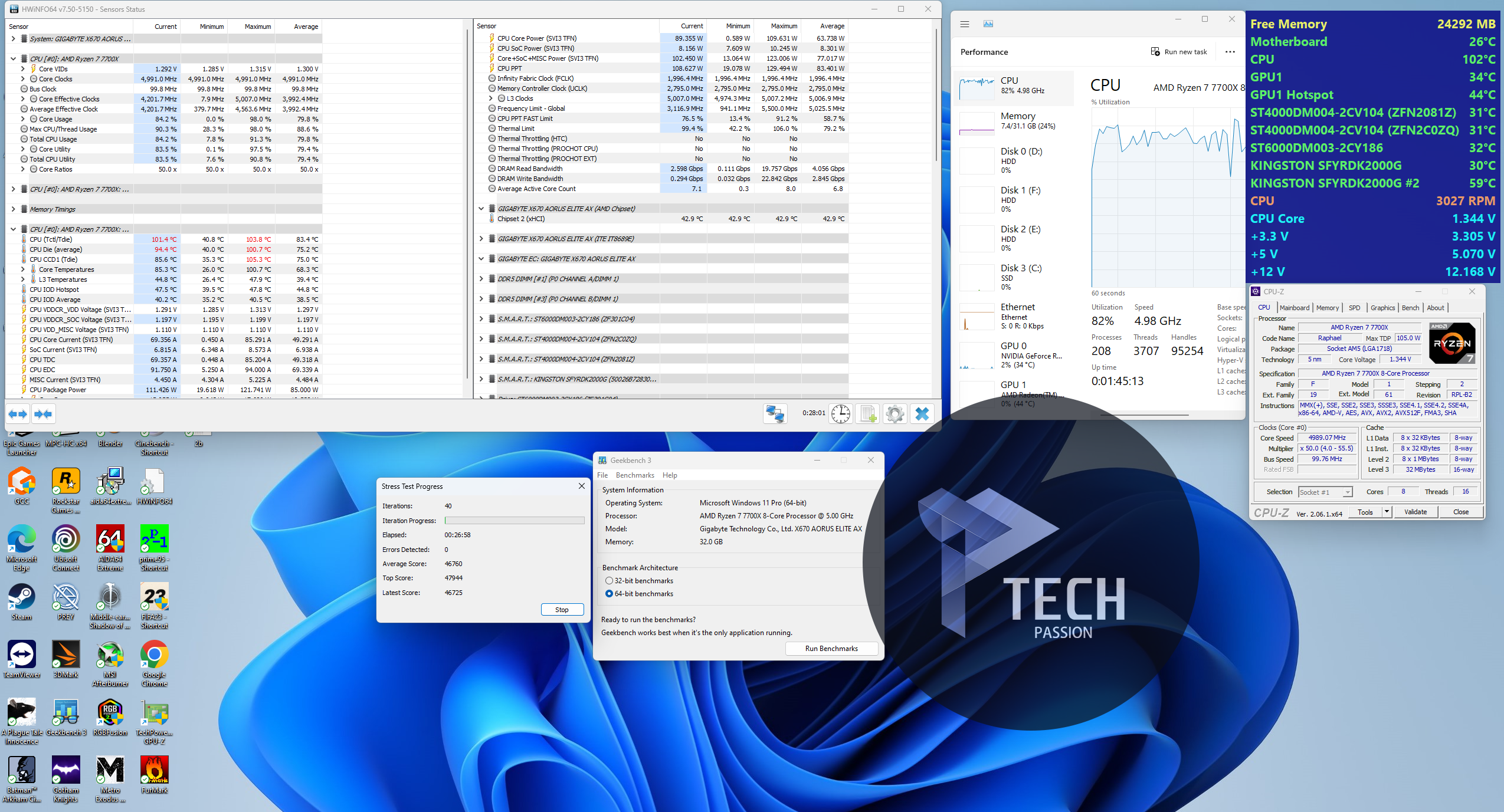Viewport: 1504px width, 812px height.
Task: Click the Run Benchmarks button
Action: (x=831, y=649)
